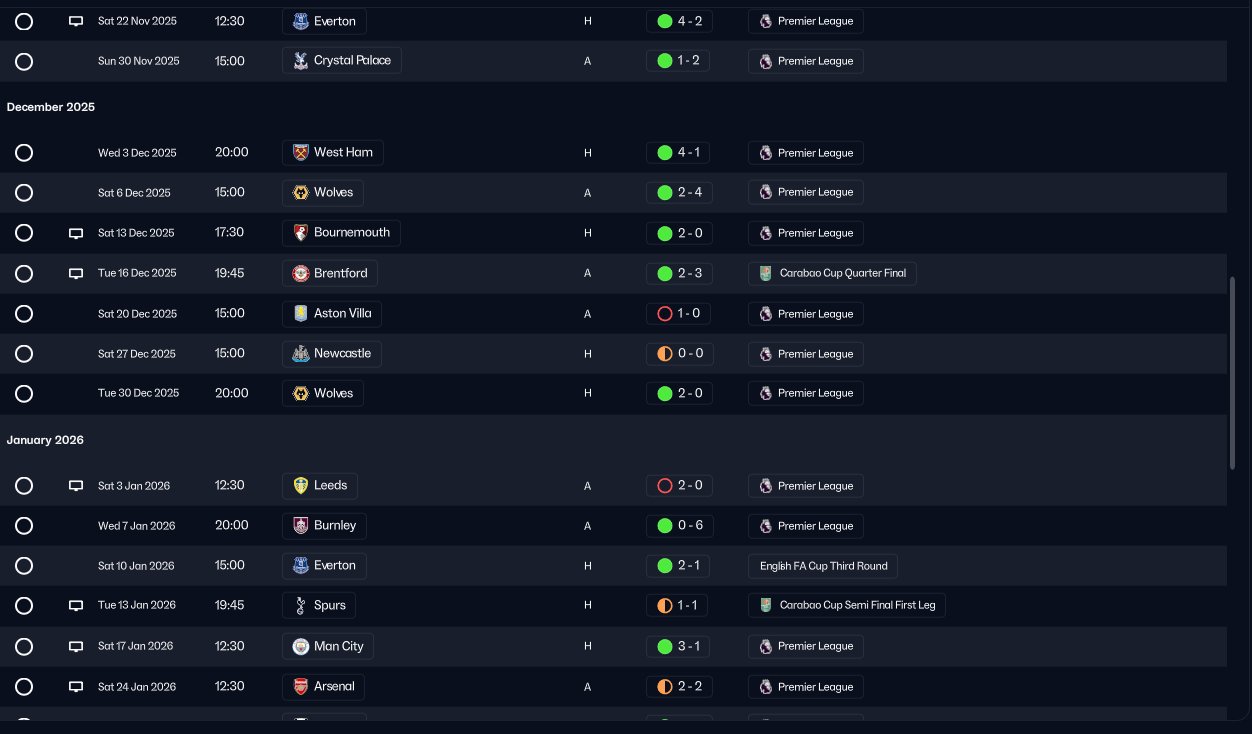Click the Crystal Palace club crest
The width and height of the screenshot is (1252, 734).
(300, 61)
